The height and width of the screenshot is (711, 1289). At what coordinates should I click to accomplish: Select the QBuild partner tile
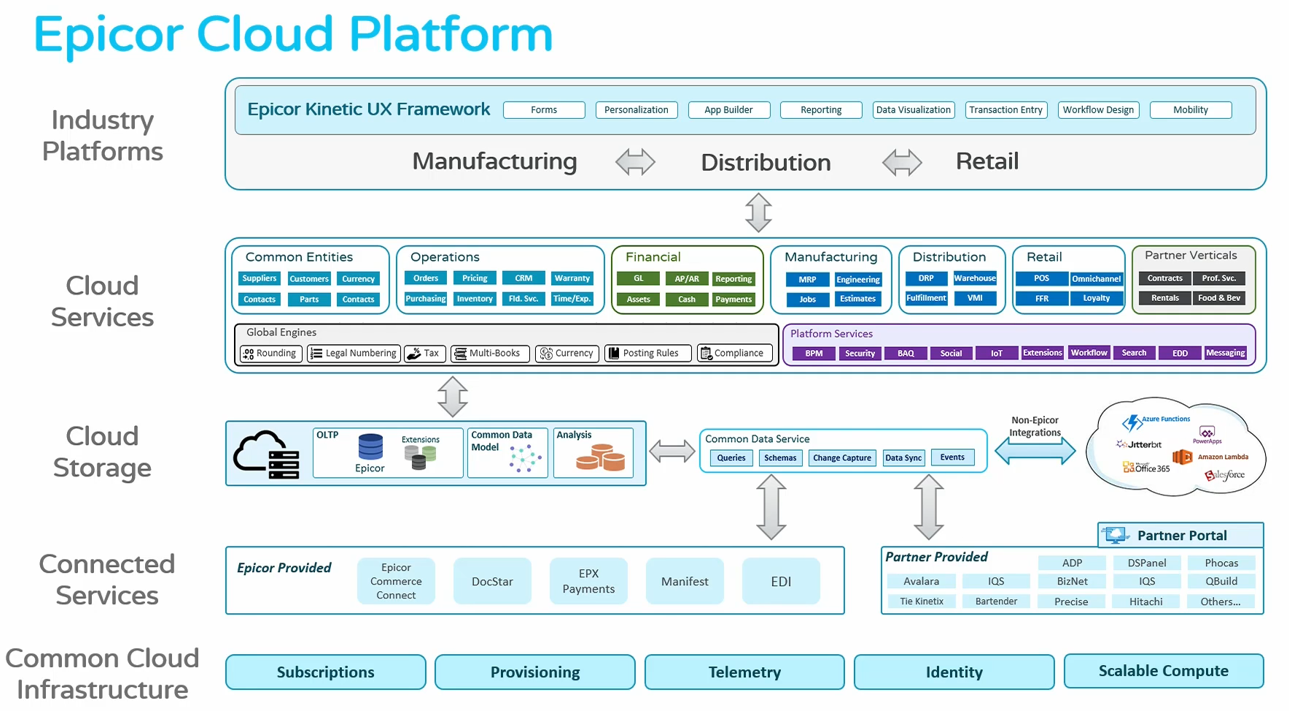(x=1221, y=581)
